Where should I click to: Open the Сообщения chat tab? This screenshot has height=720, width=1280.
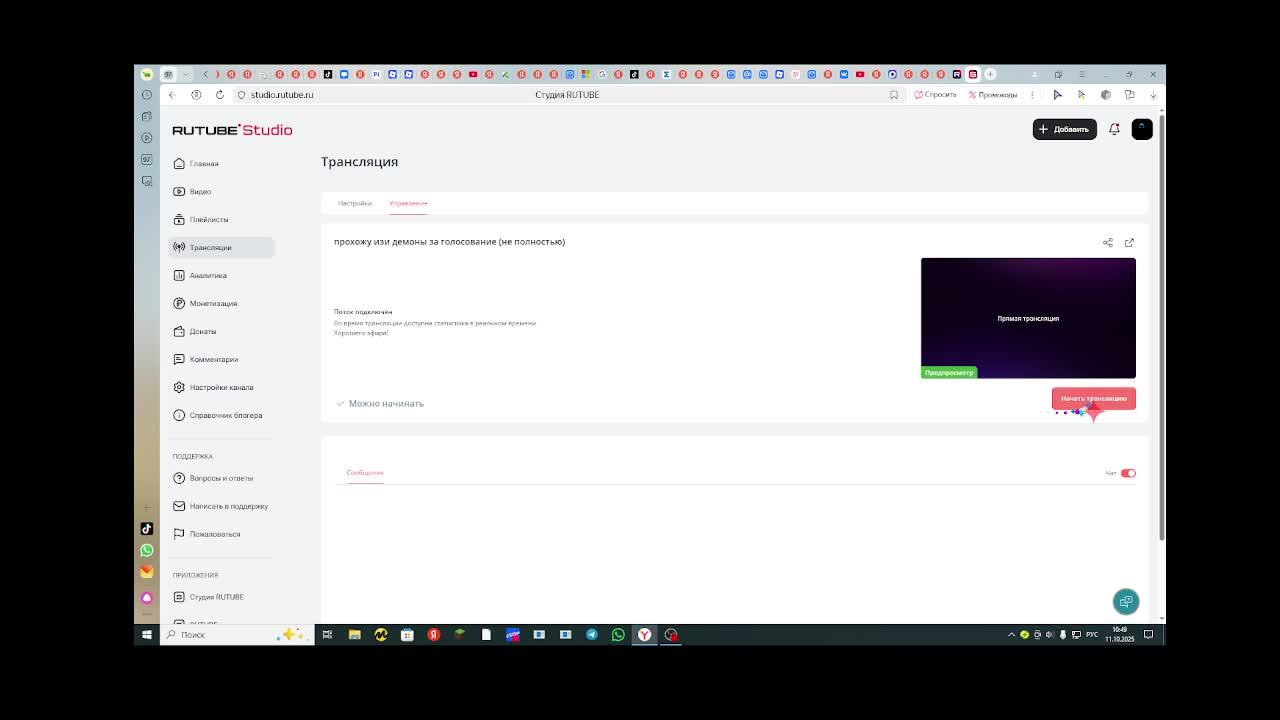tap(365, 473)
